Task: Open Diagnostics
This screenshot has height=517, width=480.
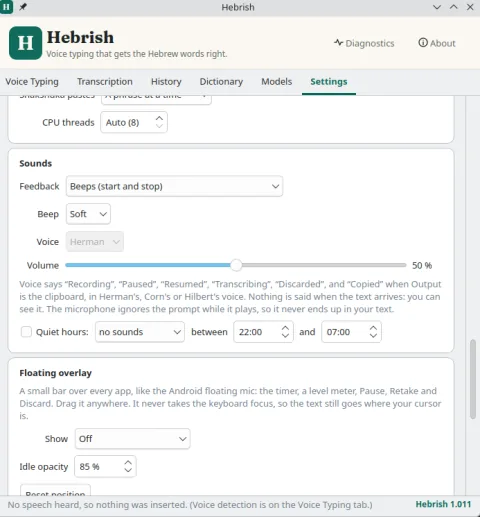Action: (x=364, y=43)
